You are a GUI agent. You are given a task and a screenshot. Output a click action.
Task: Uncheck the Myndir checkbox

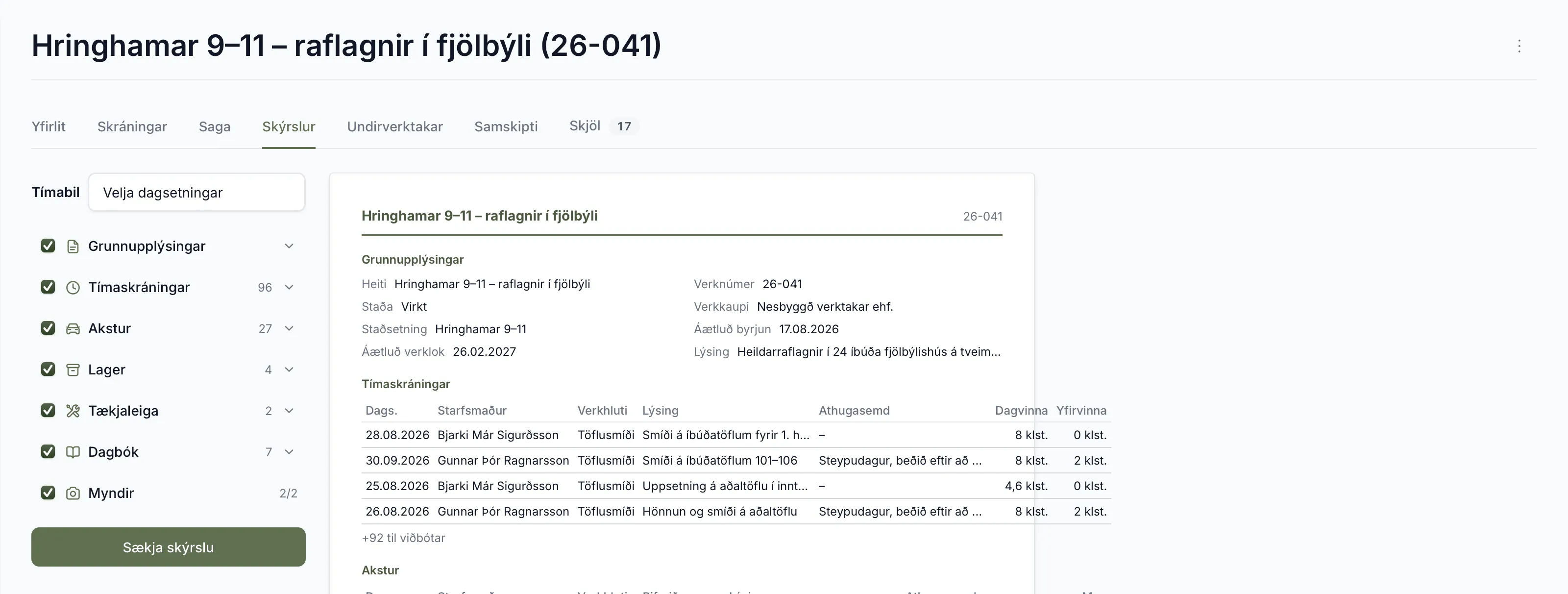click(x=48, y=493)
